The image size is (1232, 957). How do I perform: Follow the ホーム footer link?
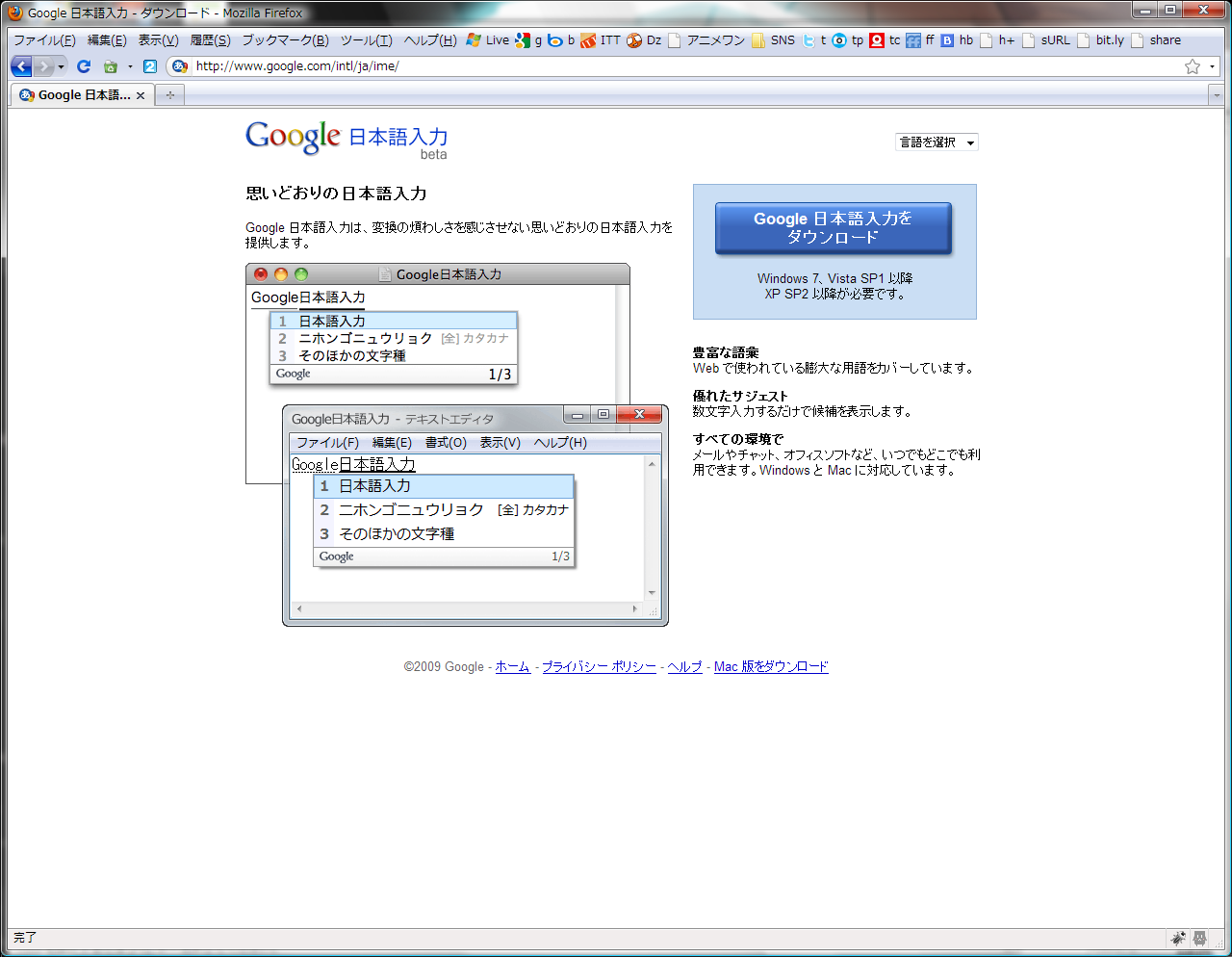512,666
